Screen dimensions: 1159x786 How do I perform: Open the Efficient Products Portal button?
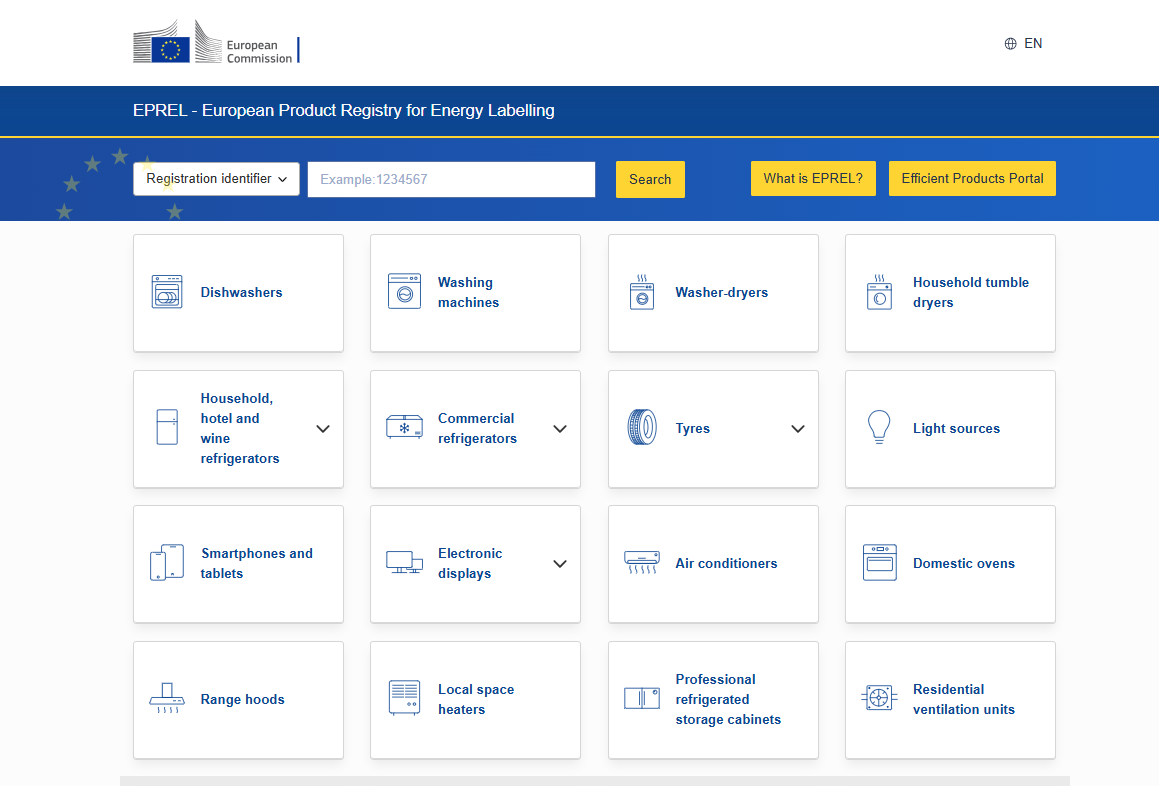click(x=972, y=178)
